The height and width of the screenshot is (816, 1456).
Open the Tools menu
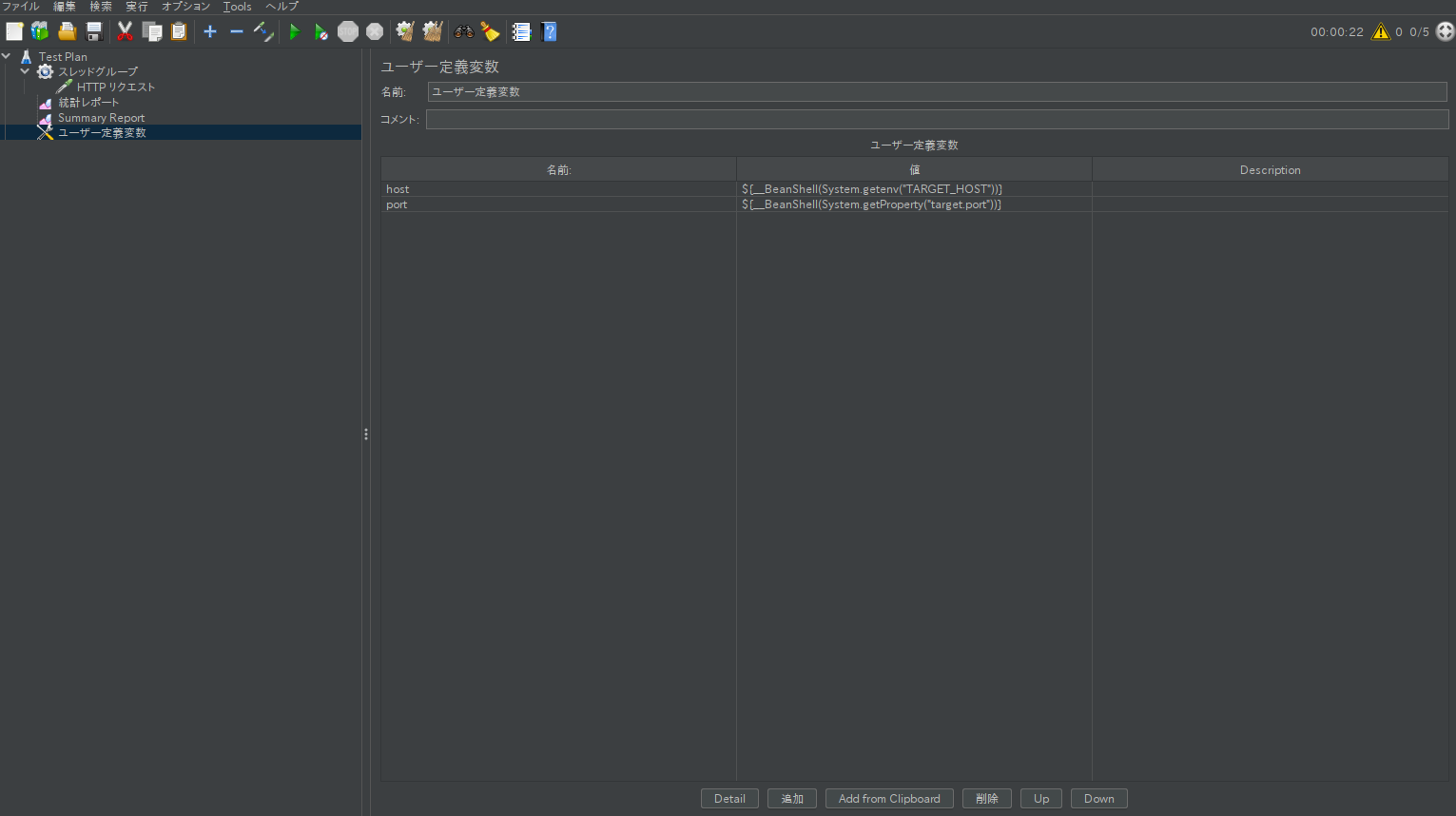(x=238, y=7)
